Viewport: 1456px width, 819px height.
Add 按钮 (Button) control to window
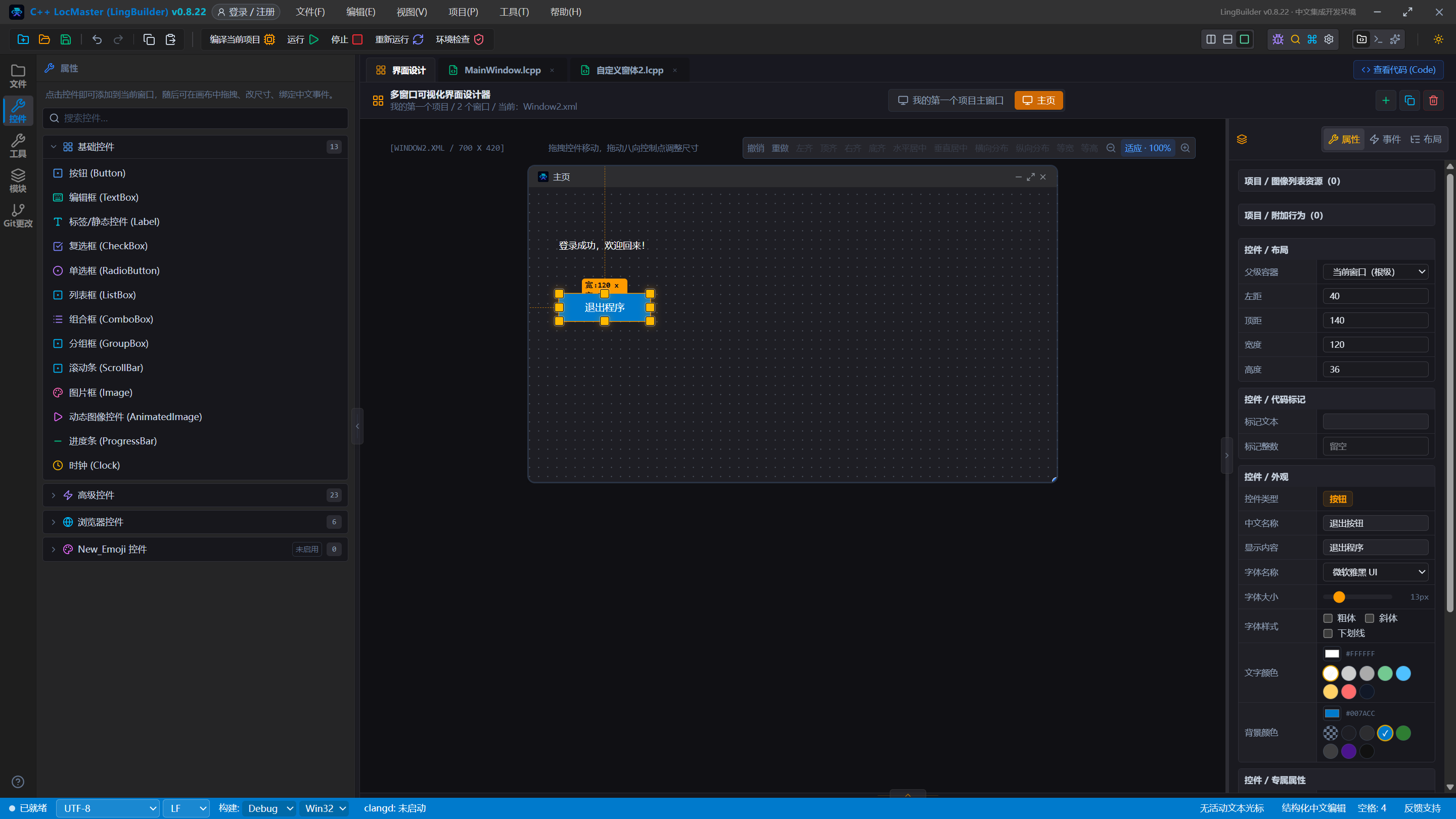tap(195, 173)
